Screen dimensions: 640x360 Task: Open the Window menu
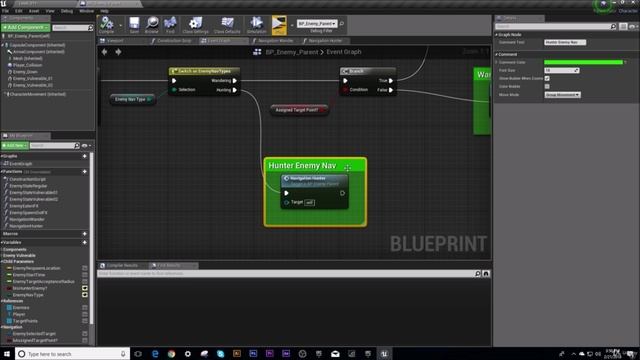point(87,11)
